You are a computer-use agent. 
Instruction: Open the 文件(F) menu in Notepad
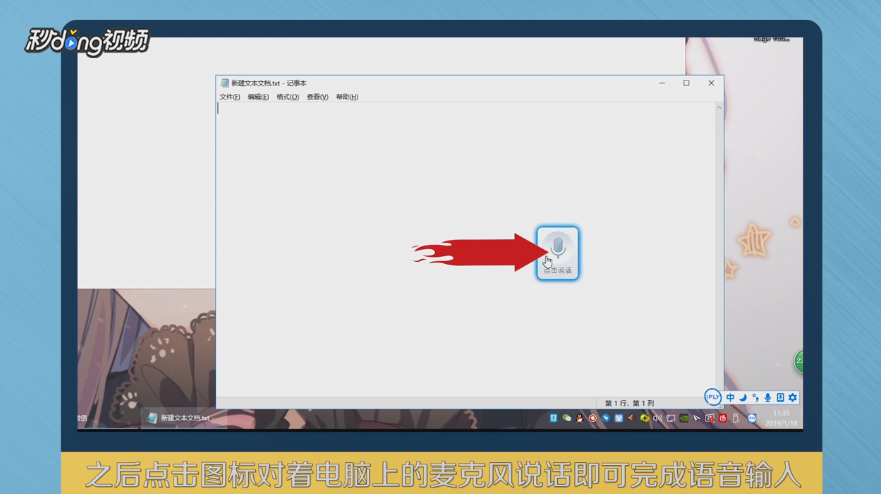230,97
